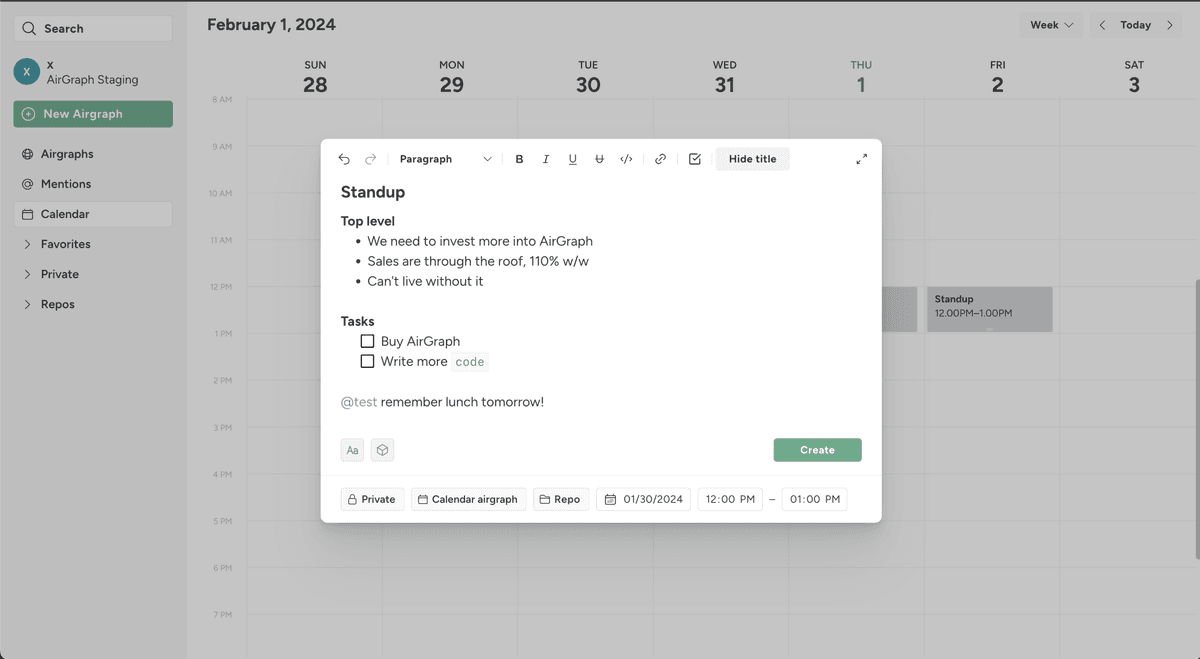Insert inline code formatting
The width and height of the screenshot is (1200, 659).
(x=626, y=159)
